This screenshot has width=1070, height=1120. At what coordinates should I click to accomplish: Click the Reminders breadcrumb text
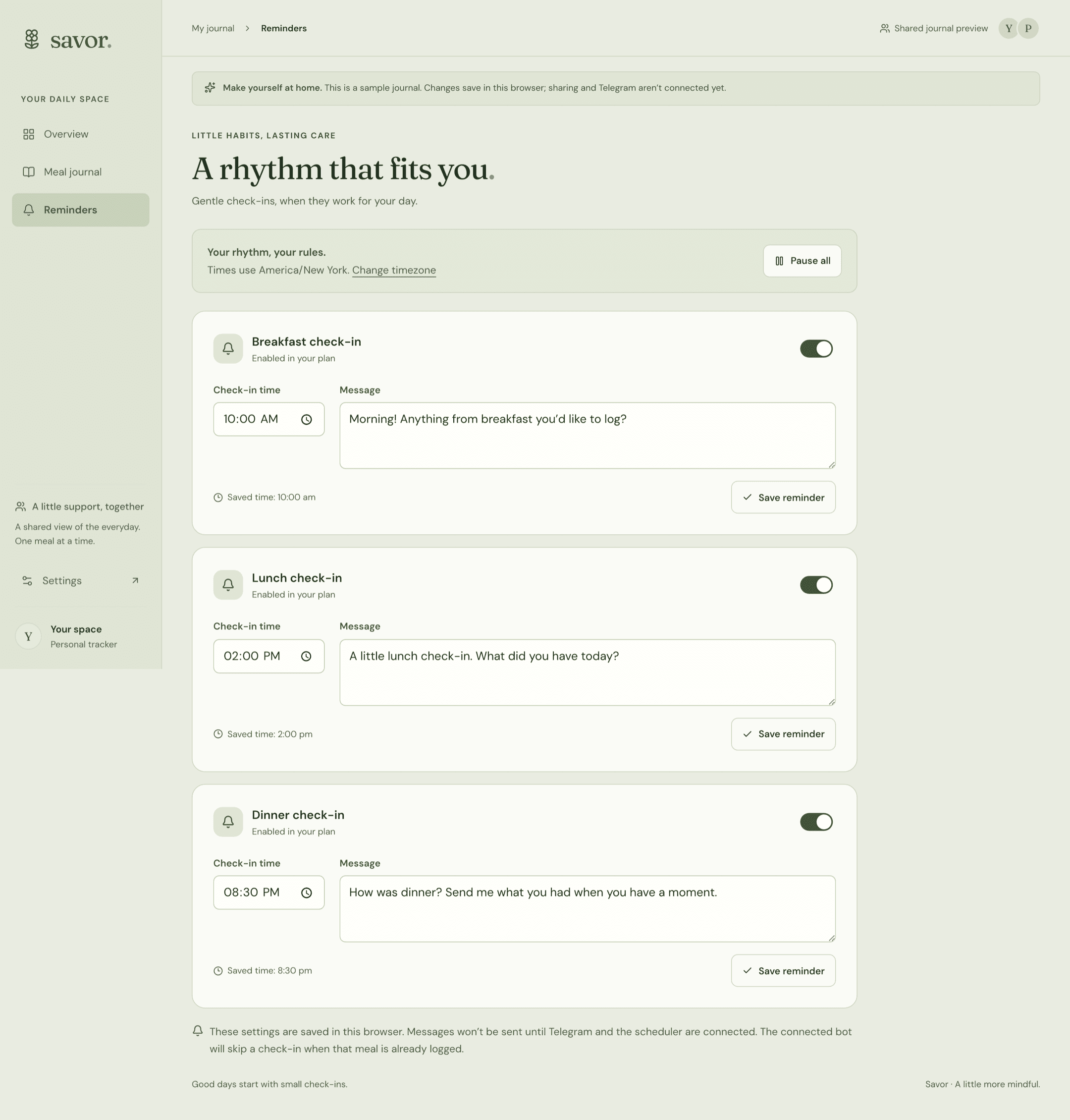(x=283, y=29)
